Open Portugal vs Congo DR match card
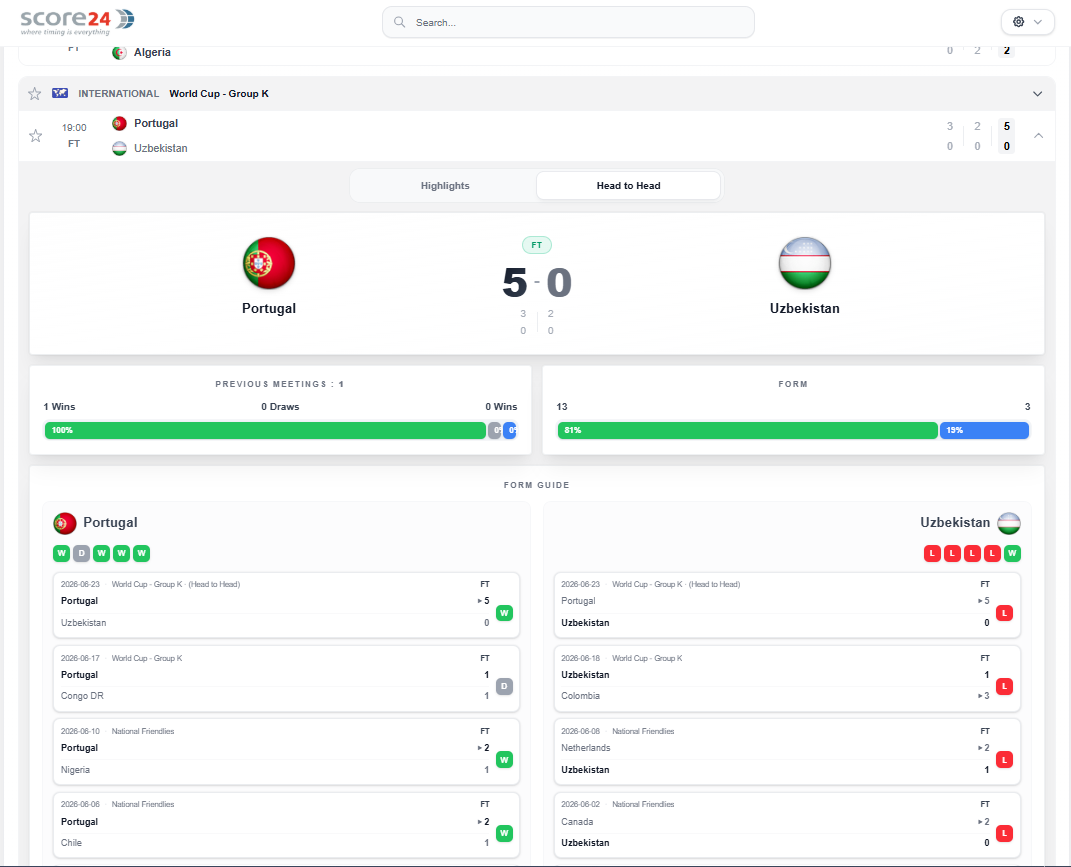This screenshot has width=1071, height=867. (x=286, y=678)
